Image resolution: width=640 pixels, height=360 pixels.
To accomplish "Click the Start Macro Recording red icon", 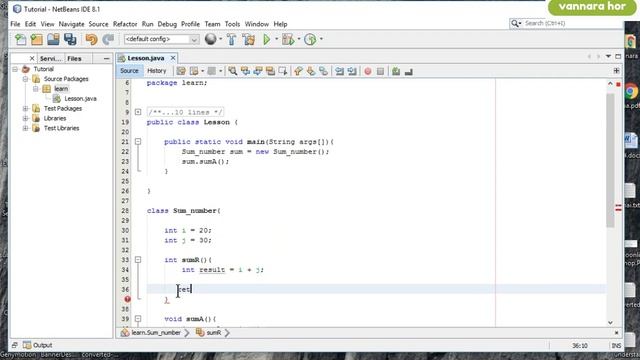I will click(x=368, y=71).
